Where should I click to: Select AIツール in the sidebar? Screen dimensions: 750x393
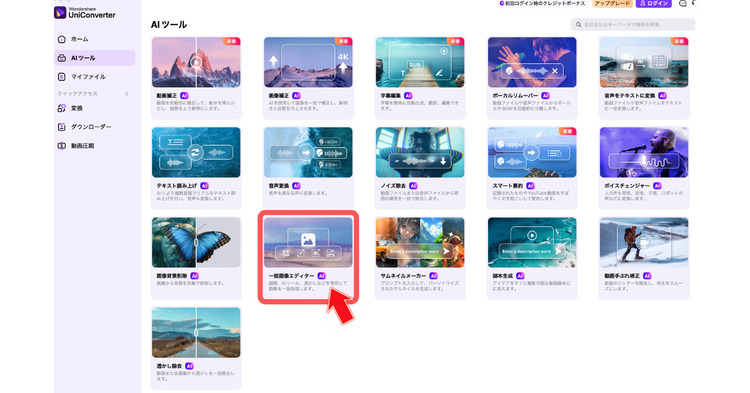tap(94, 58)
